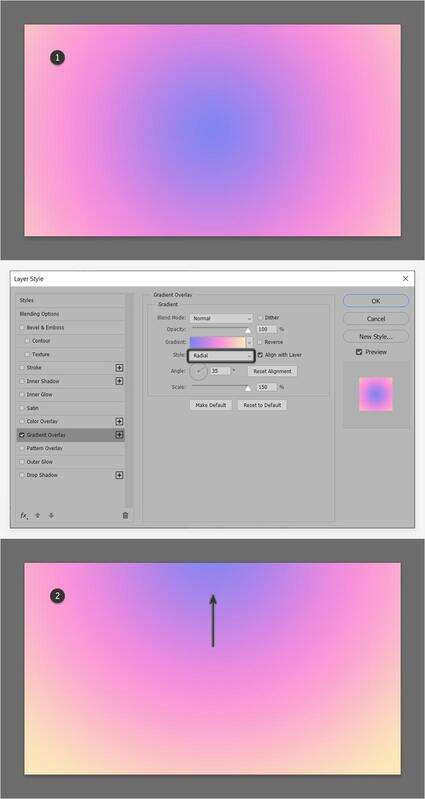425x799 pixels.
Task: Add another Drop Shadow plus icon
Action: pyautogui.click(x=119, y=475)
